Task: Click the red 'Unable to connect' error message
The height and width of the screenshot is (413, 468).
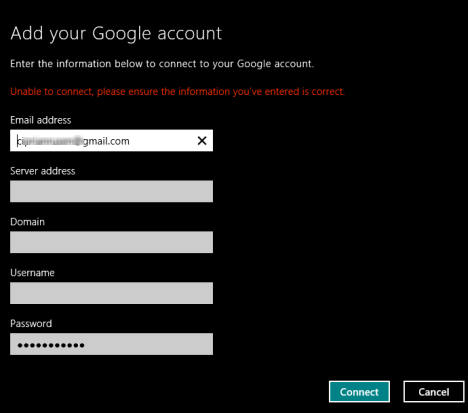Action: (x=177, y=91)
